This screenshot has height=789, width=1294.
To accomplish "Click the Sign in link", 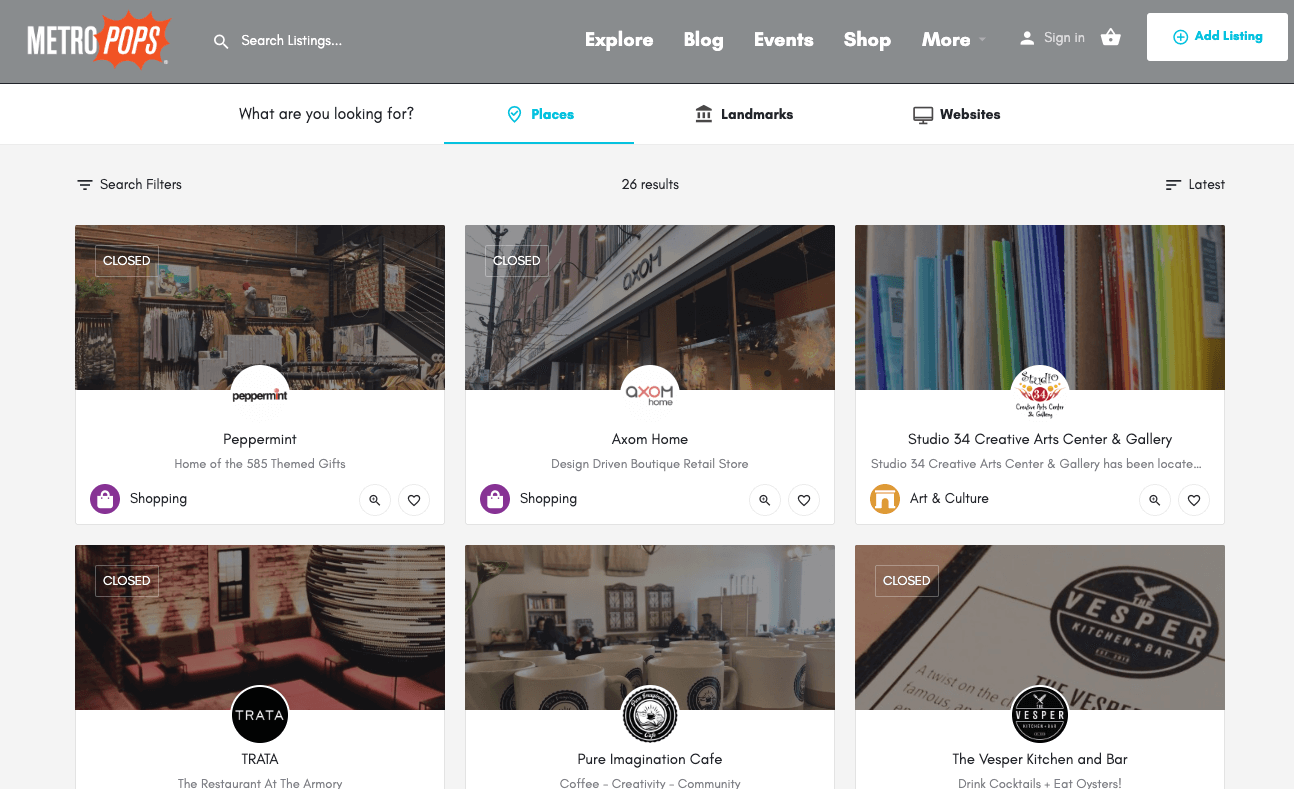I will click(x=1064, y=38).
